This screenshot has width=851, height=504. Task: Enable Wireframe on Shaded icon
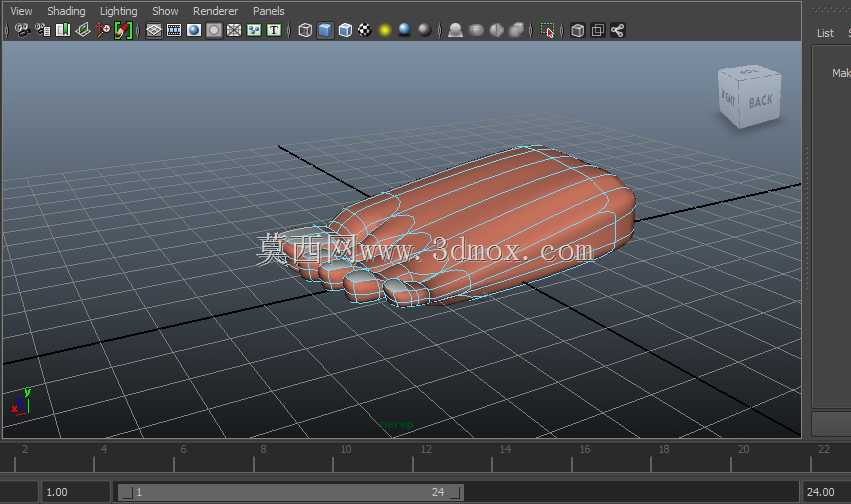(x=345, y=30)
